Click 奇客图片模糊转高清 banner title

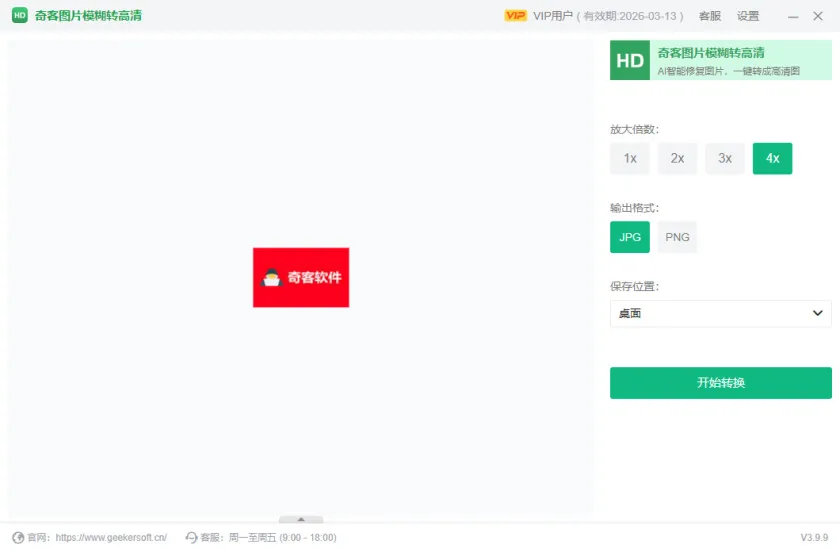point(711,53)
